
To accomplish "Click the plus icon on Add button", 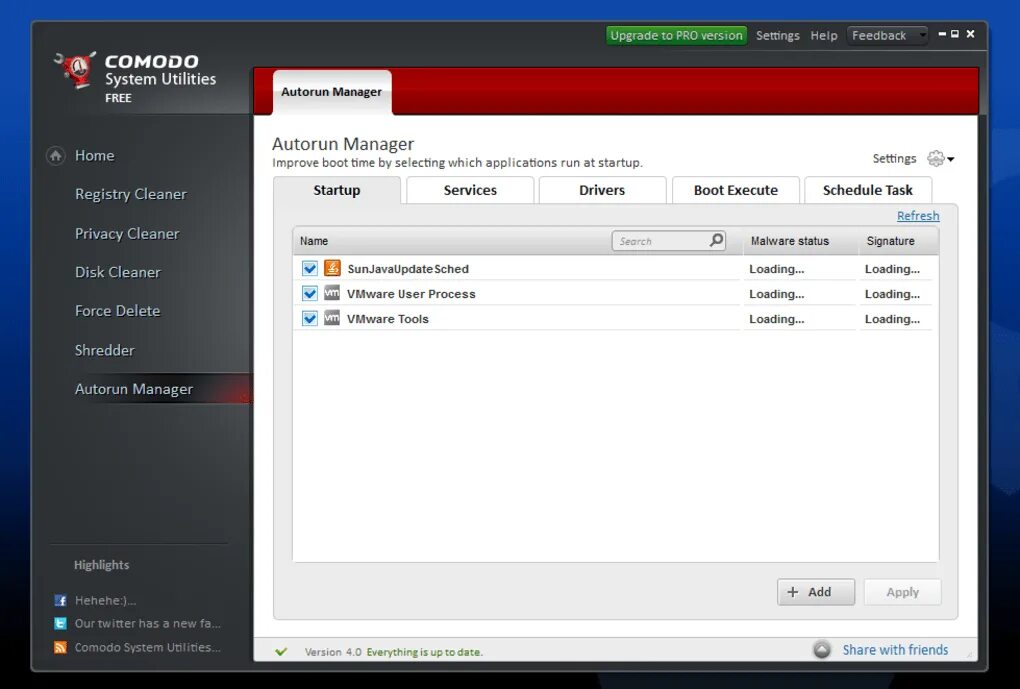I will point(792,592).
